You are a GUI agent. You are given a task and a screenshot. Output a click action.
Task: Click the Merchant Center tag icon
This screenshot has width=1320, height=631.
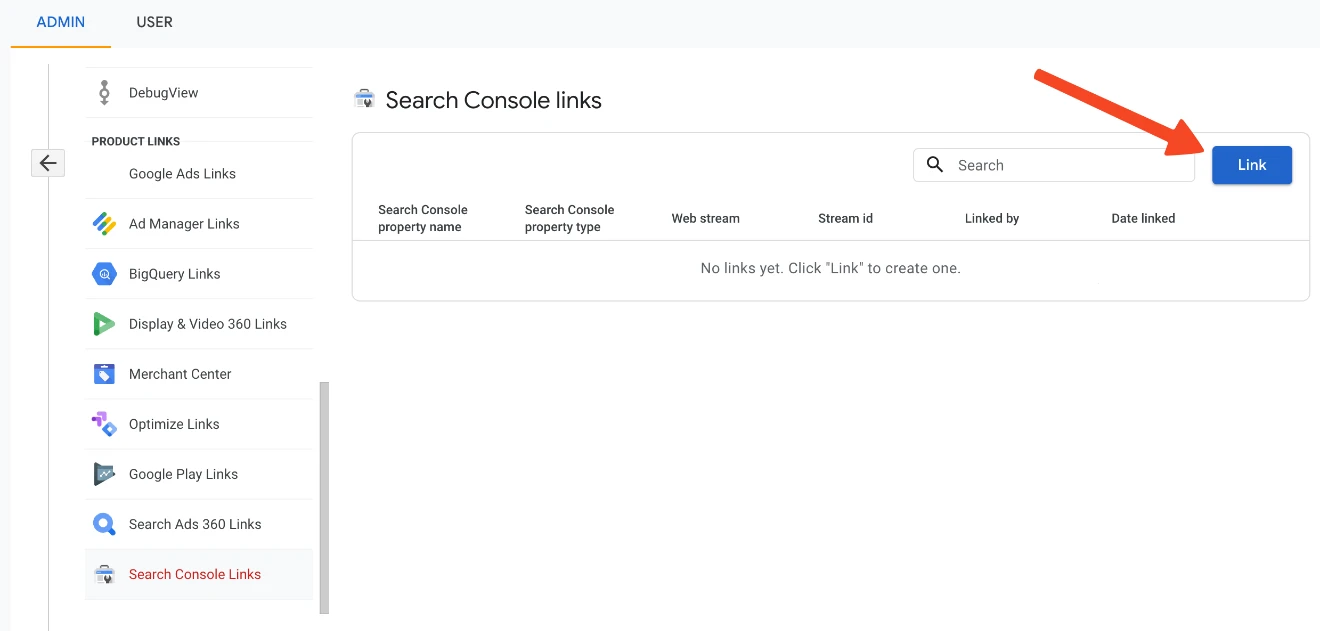pyautogui.click(x=104, y=374)
